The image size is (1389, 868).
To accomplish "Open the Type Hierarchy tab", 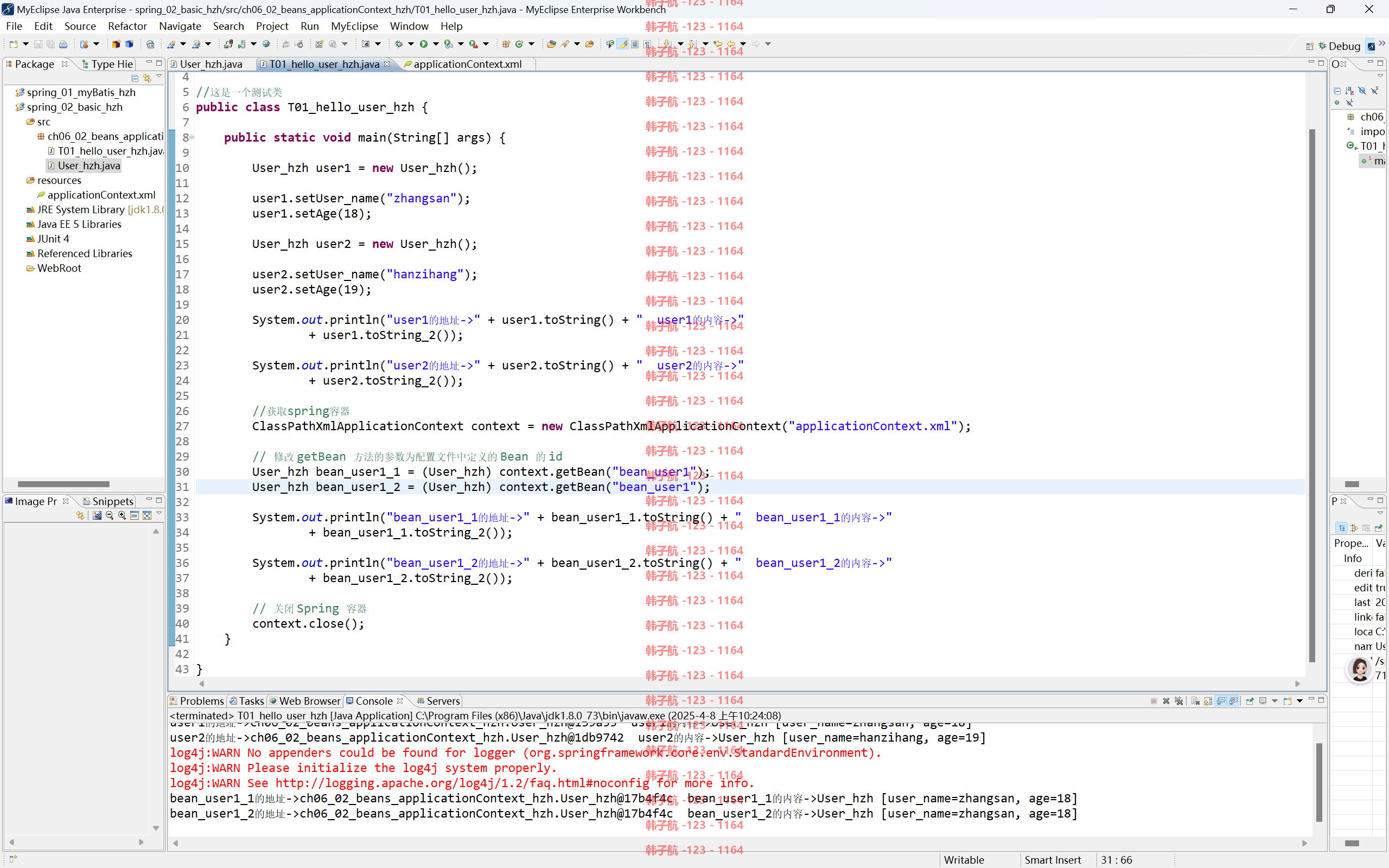I will point(107,63).
